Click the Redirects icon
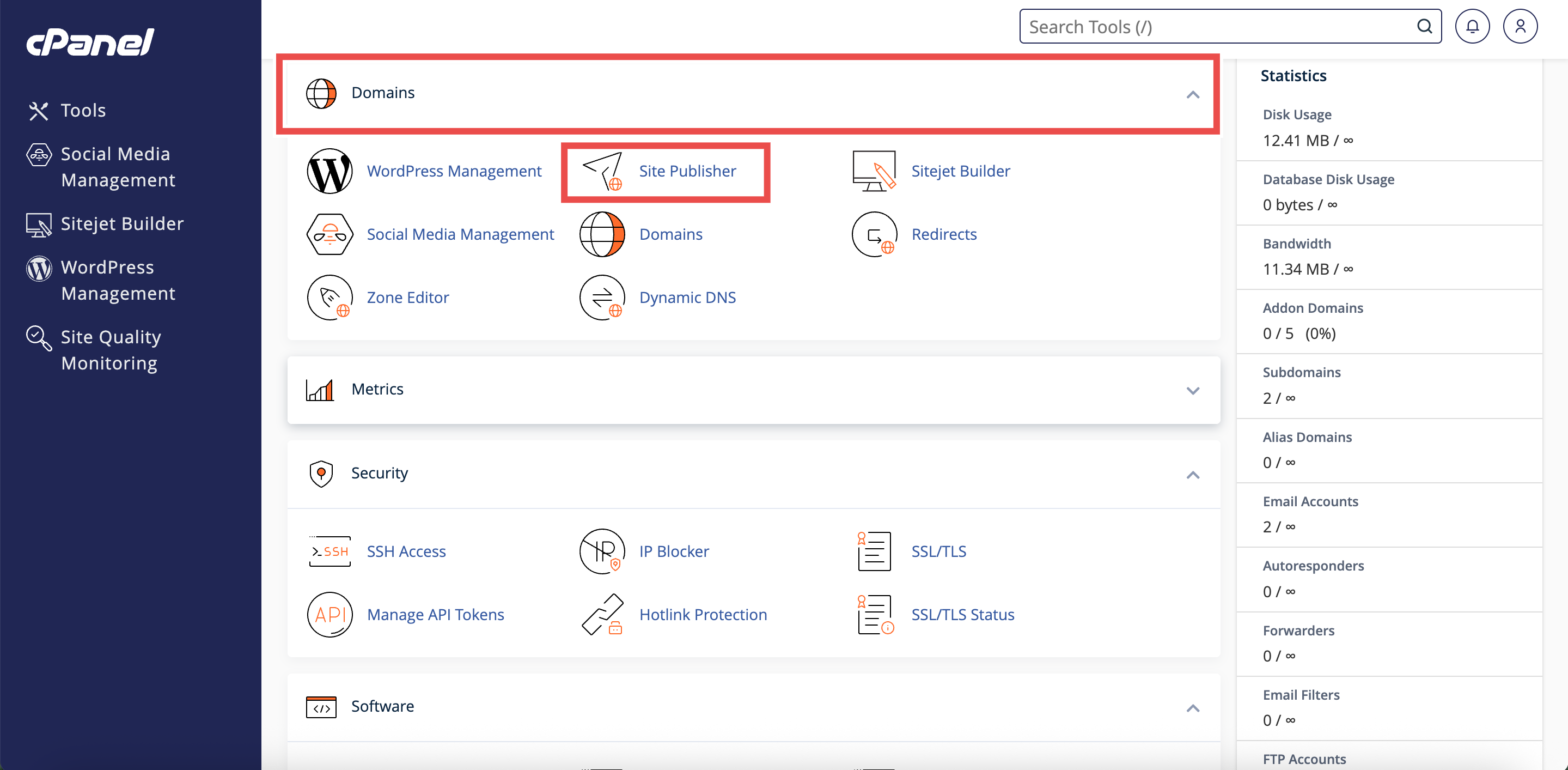The height and width of the screenshot is (770, 1568). 874,234
